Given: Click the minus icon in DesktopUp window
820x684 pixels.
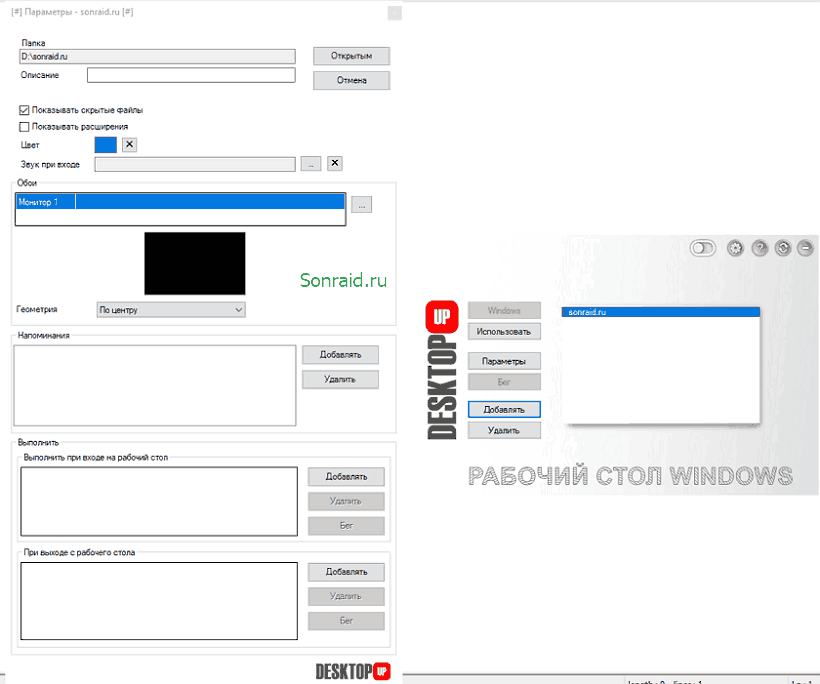Looking at the screenshot, I should tap(806, 248).
